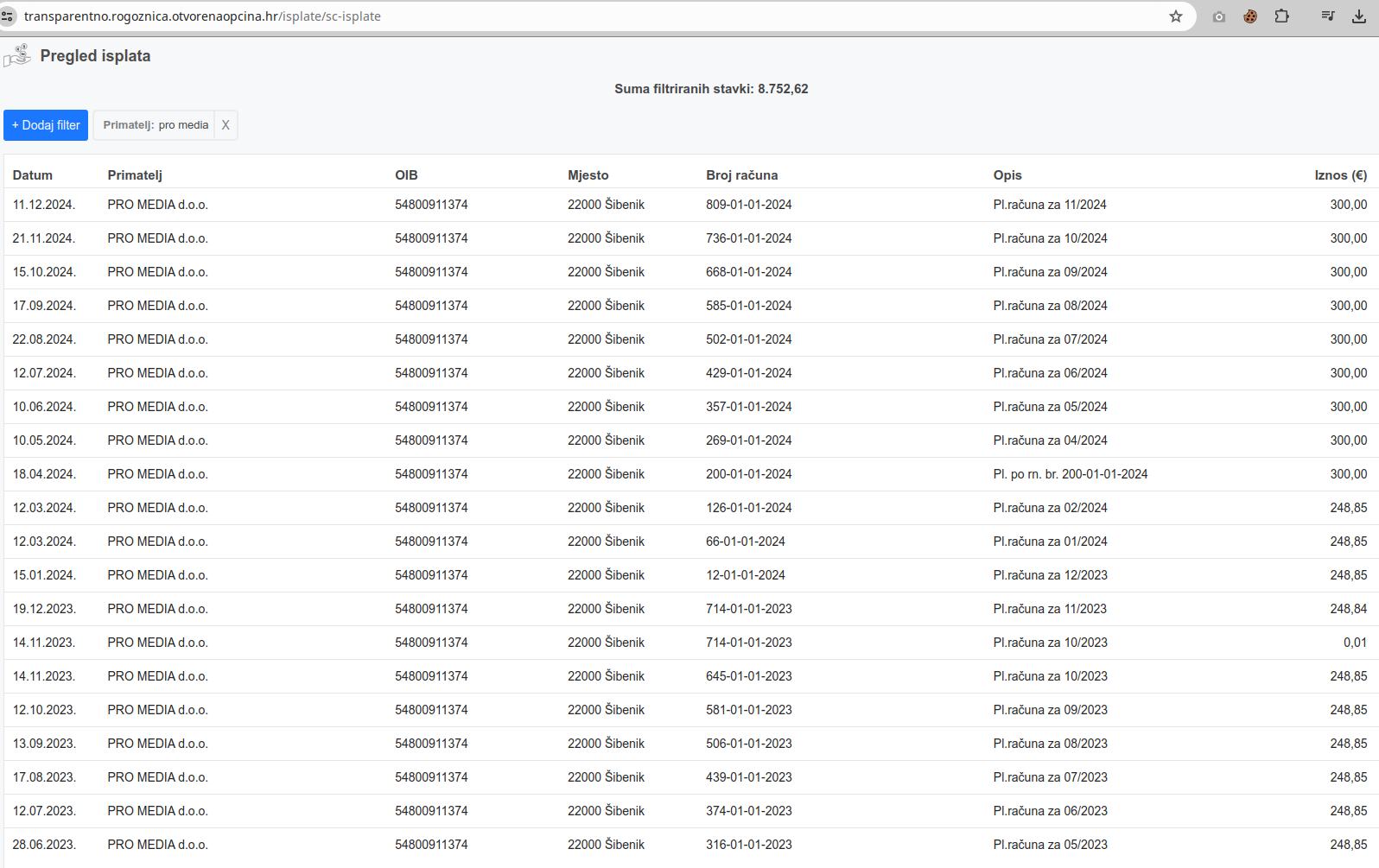Show browser downloads
This screenshot has width=1379, height=868.
click(x=1358, y=16)
